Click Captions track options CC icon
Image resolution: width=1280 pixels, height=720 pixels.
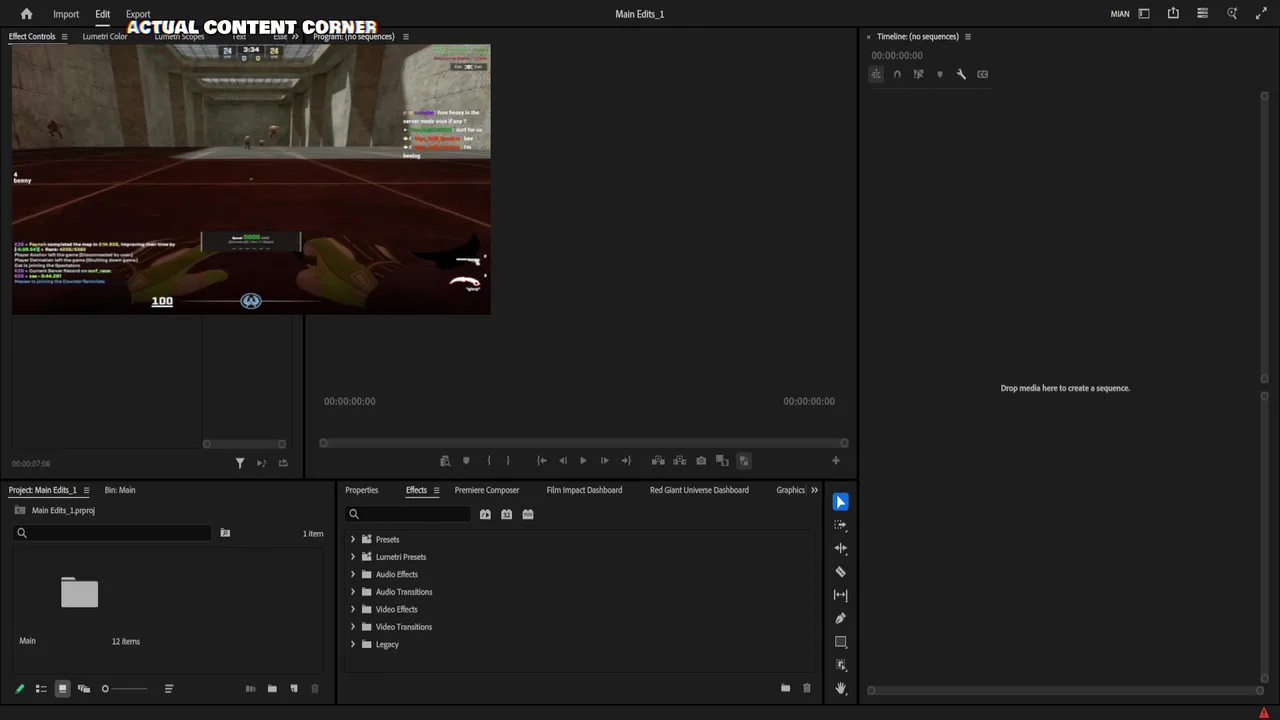983,74
